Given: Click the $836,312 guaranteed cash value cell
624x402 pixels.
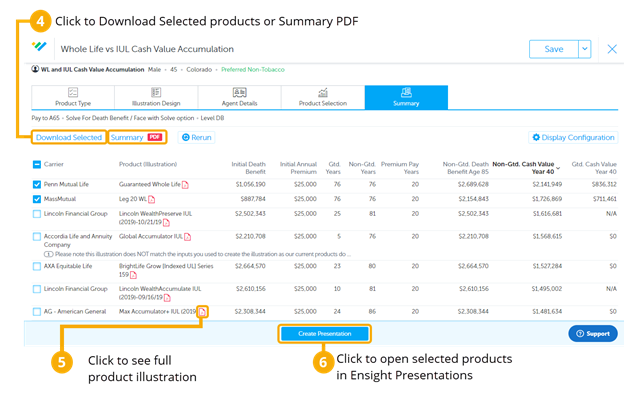Looking at the screenshot, I should pyautogui.click(x=604, y=184).
